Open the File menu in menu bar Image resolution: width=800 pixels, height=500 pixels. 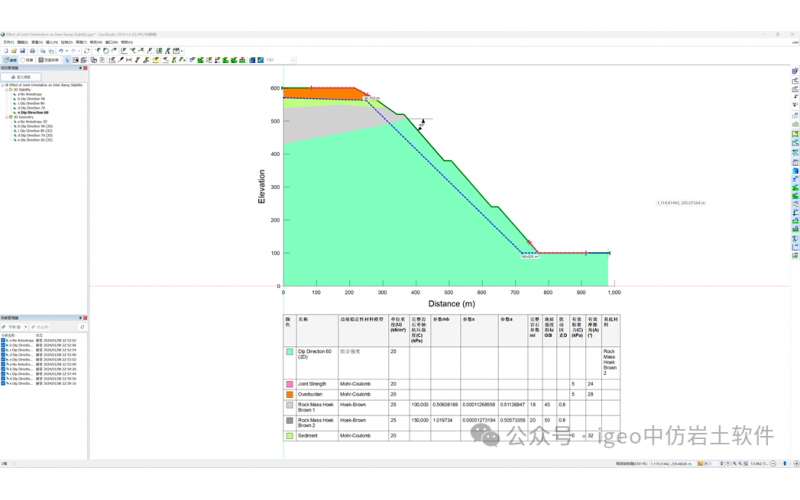(x=9, y=42)
